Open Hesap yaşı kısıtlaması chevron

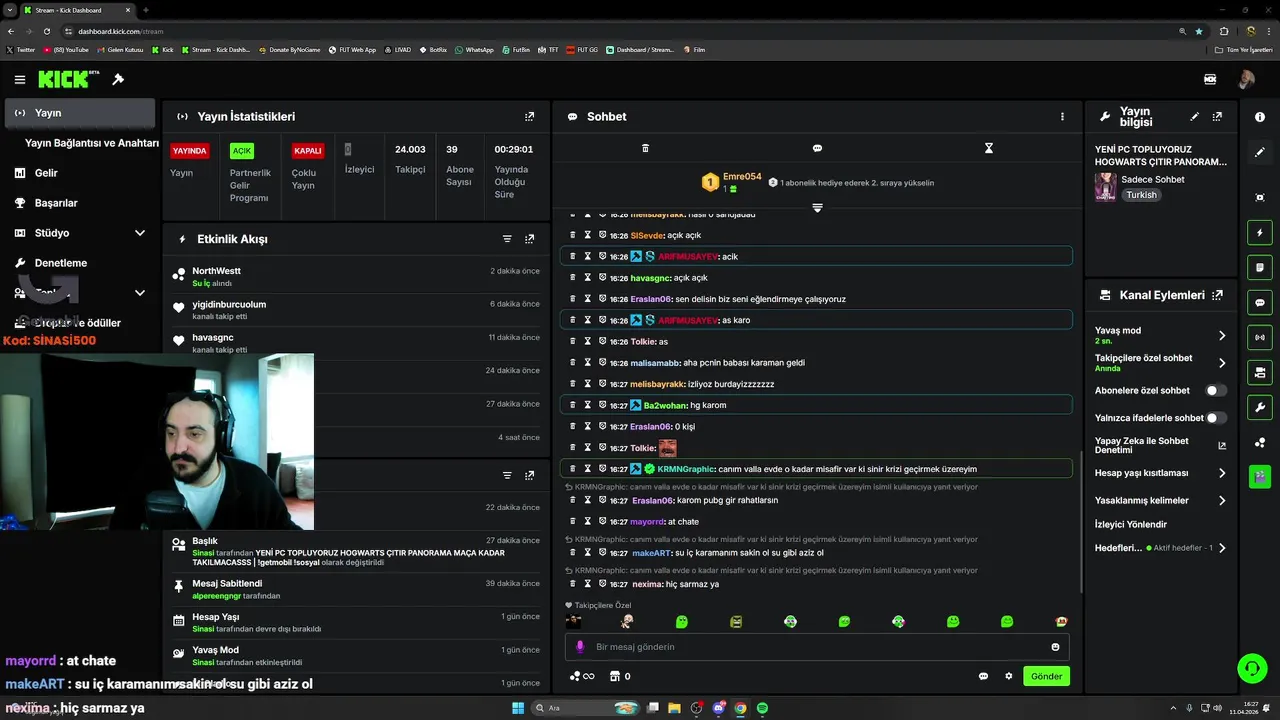pos(1222,473)
